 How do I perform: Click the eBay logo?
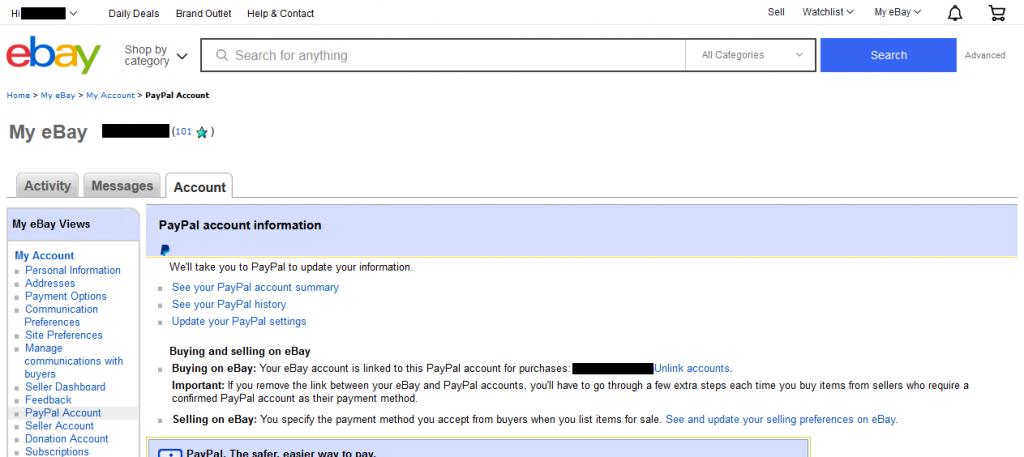54,56
